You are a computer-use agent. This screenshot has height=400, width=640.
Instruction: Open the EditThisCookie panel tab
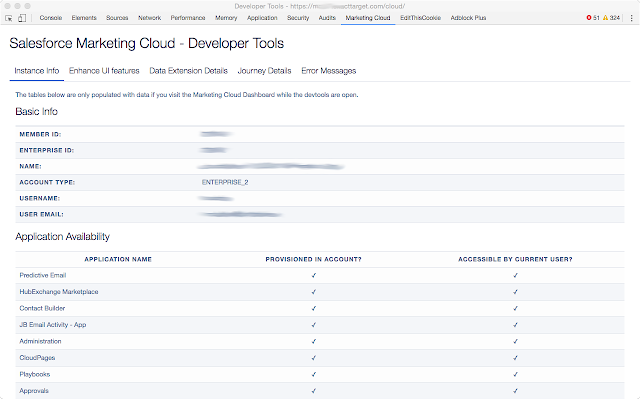point(418,18)
